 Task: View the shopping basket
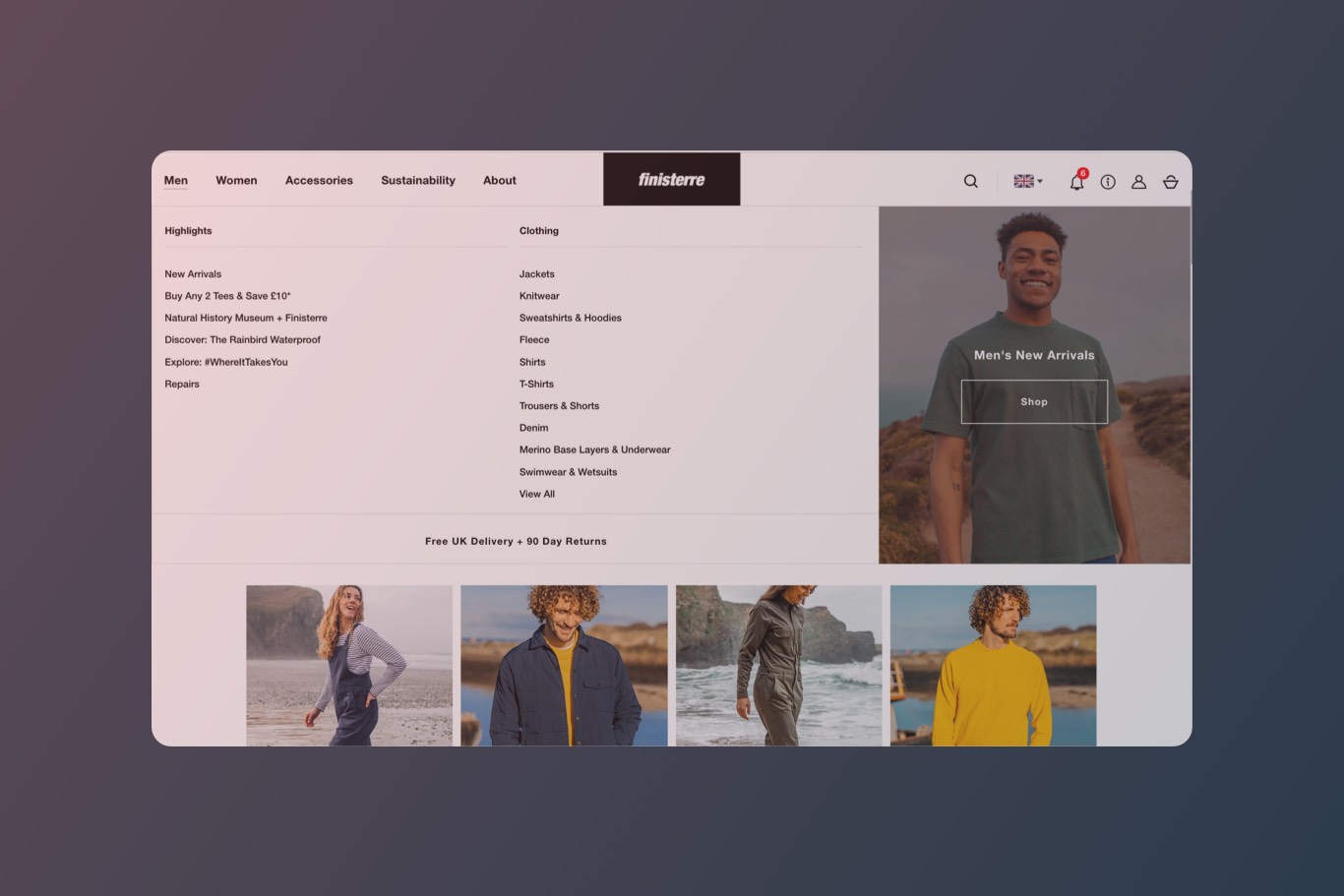point(1170,182)
